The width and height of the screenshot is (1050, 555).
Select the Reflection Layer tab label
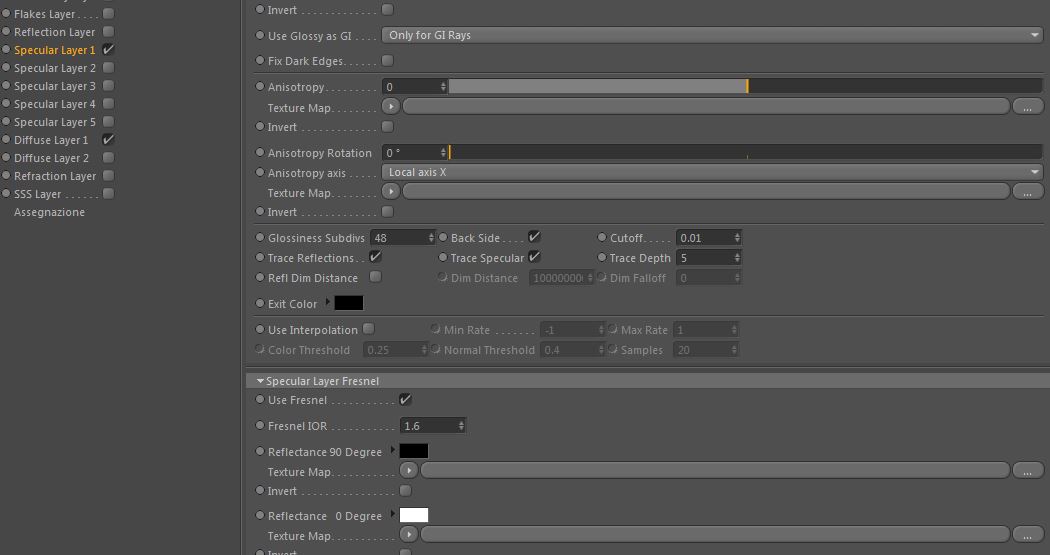[x=54, y=32]
